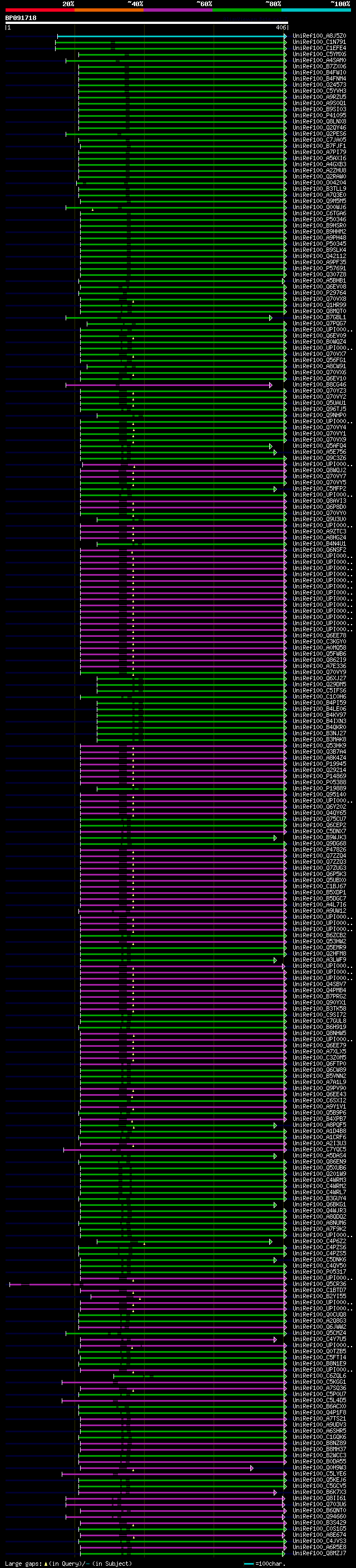This screenshot has width=356, height=1568.
Task: Select hit UniRef100_A4L7I6
Action: click(x=319, y=905)
